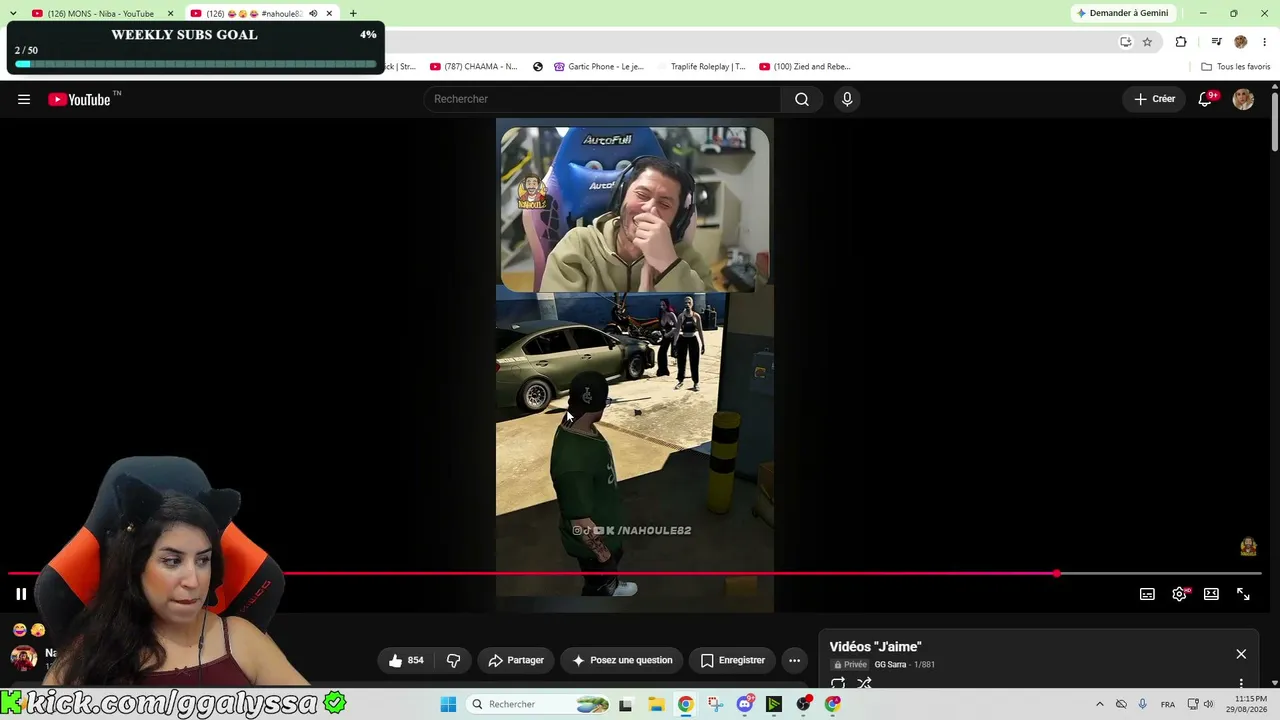This screenshot has height=720, width=1280.
Task: Seek on the red video progress bar
Action: (x=634, y=573)
